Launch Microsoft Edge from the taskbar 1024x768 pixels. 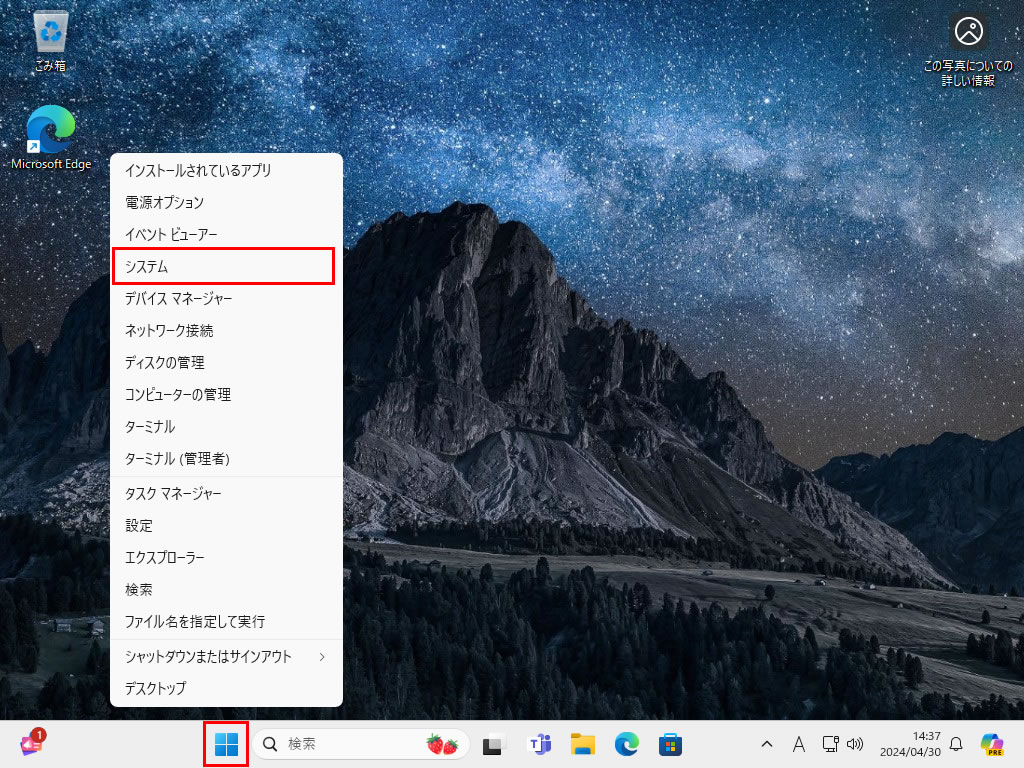(626, 744)
